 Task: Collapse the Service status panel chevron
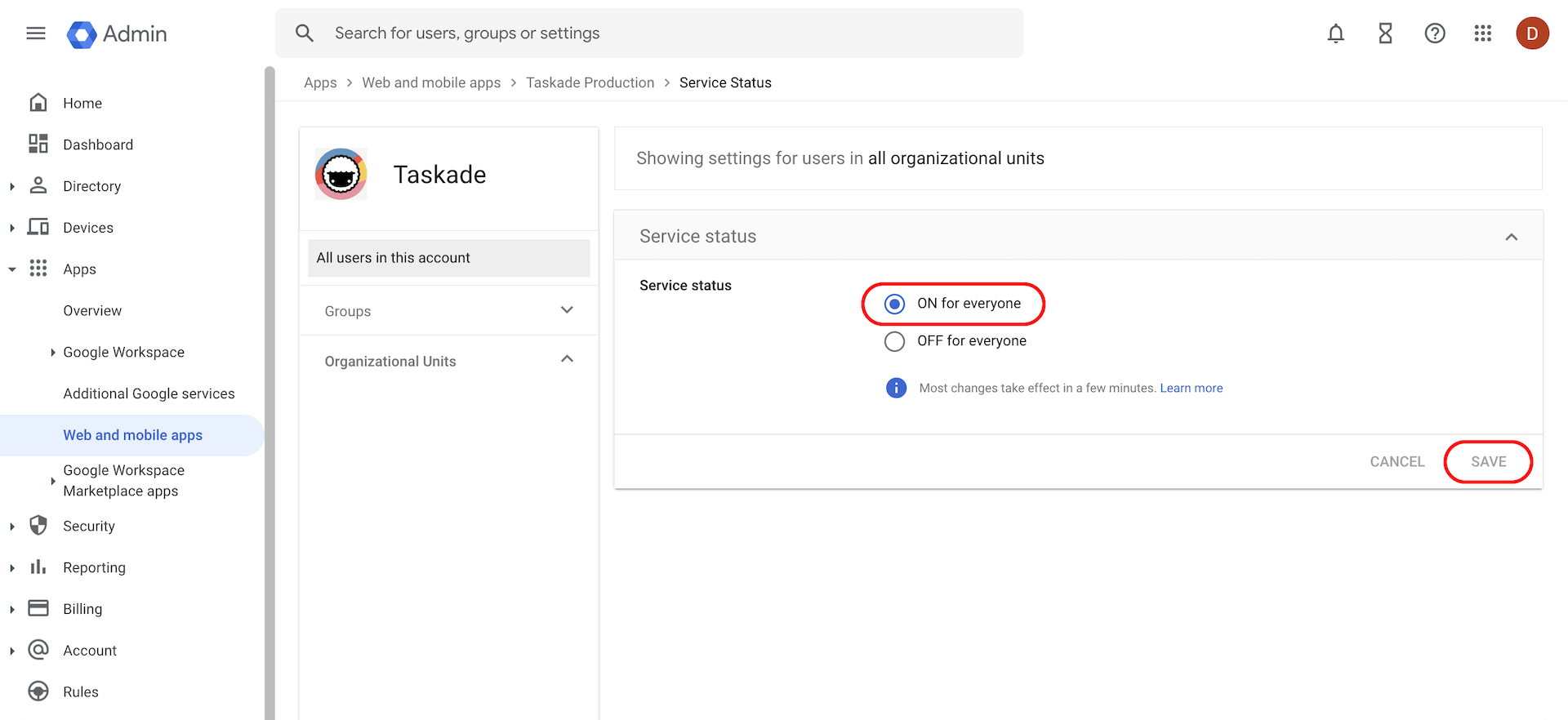pos(1512,237)
